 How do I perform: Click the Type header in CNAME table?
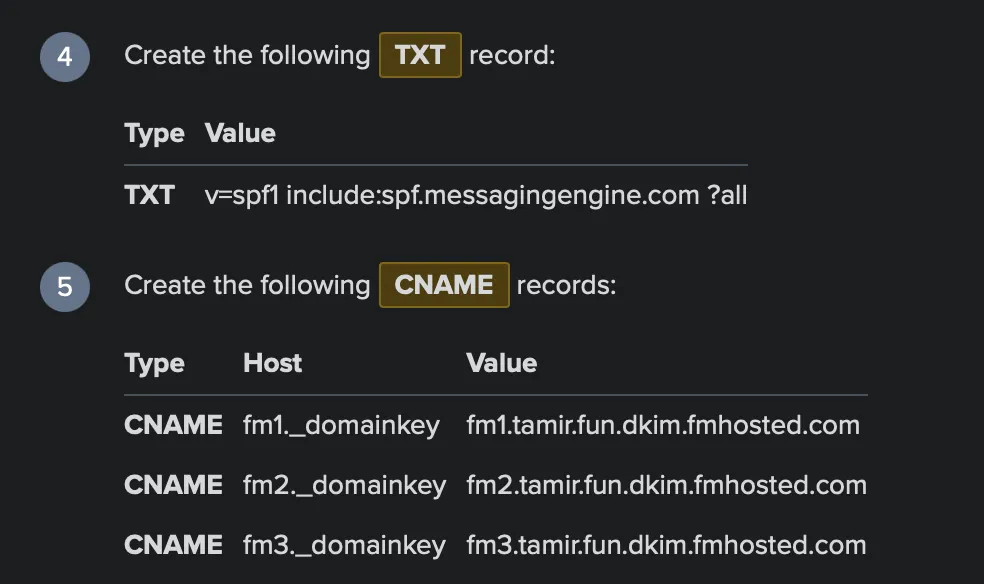154,364
